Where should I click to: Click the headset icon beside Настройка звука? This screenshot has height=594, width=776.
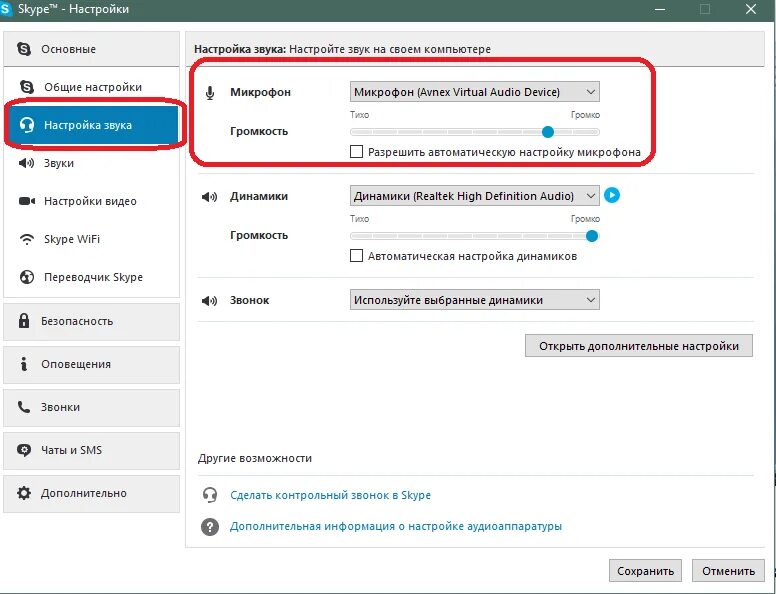pyautogui.click(x=27, y=125)
